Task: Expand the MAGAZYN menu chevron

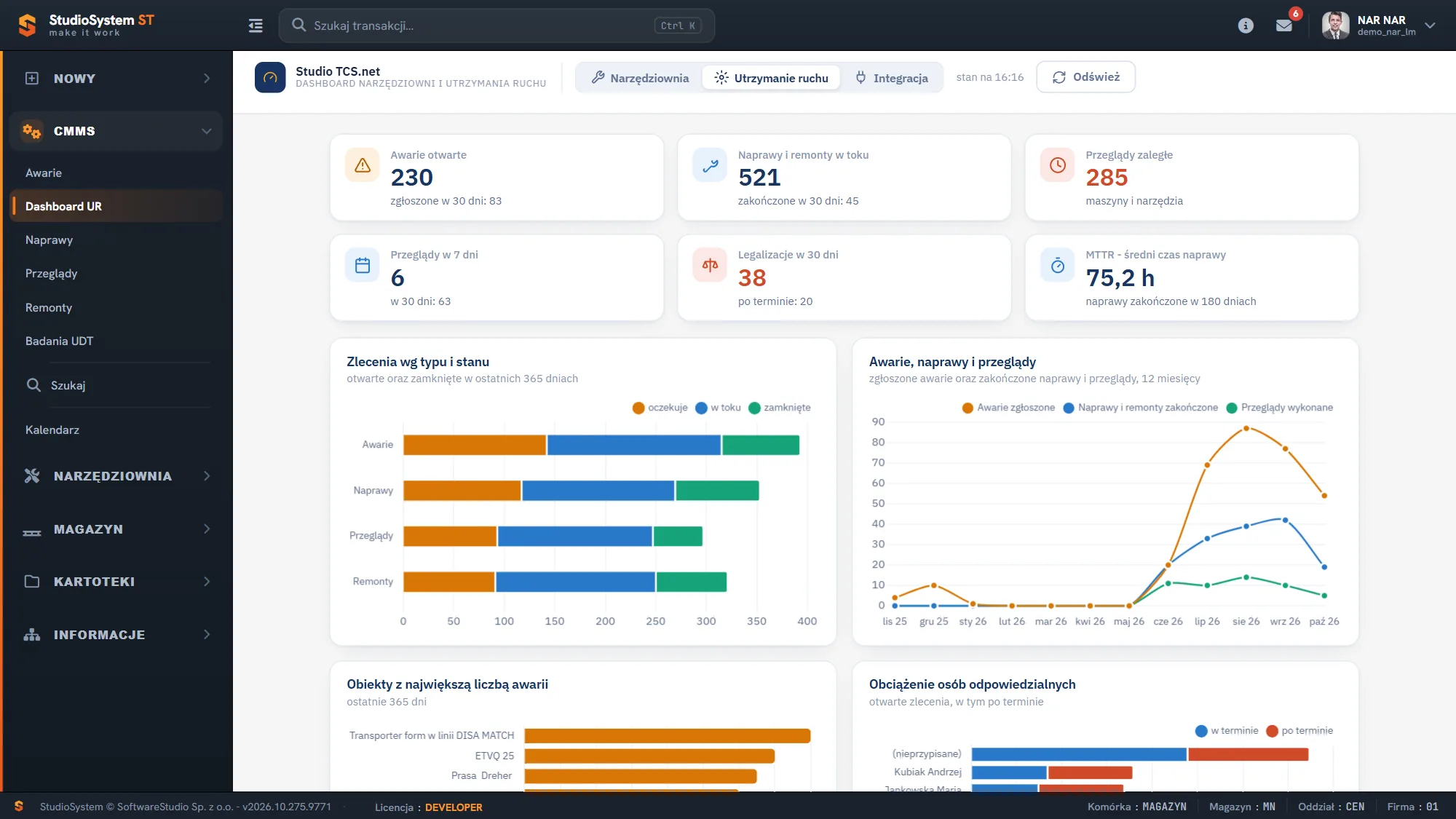Action: (207, 529)
